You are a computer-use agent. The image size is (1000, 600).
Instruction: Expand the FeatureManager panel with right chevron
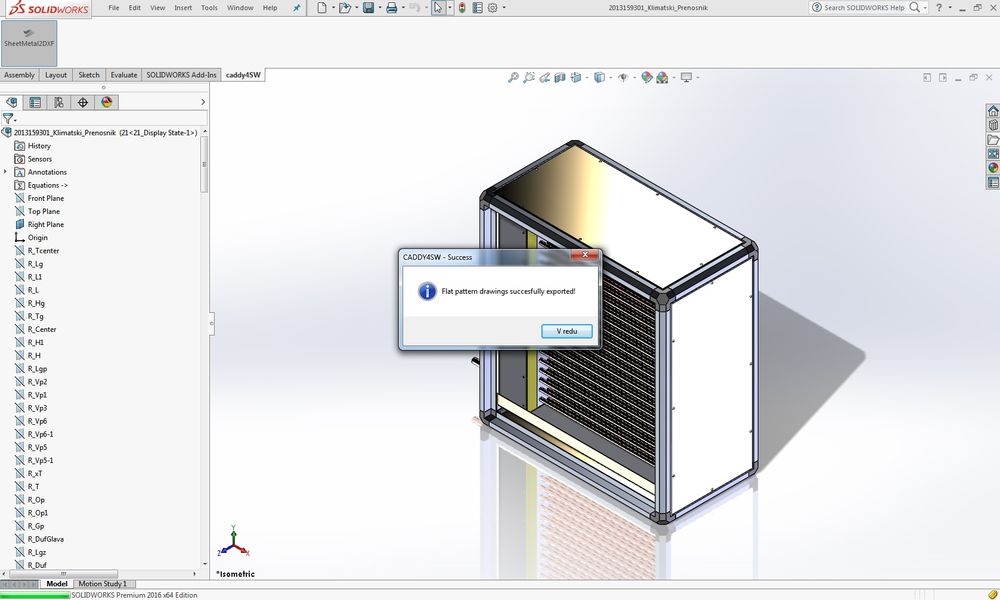click(203, 102)
